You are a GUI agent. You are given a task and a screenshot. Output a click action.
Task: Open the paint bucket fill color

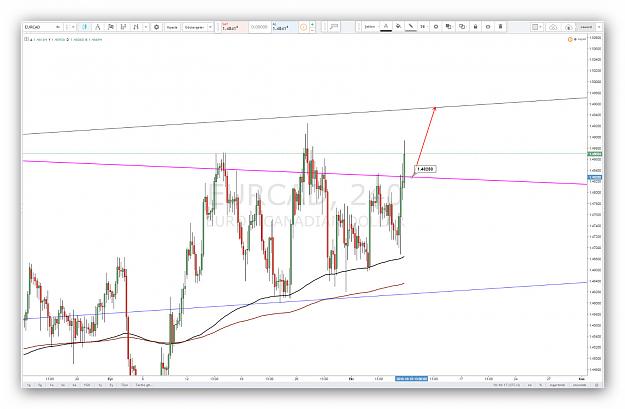click(x=398, y=27)
